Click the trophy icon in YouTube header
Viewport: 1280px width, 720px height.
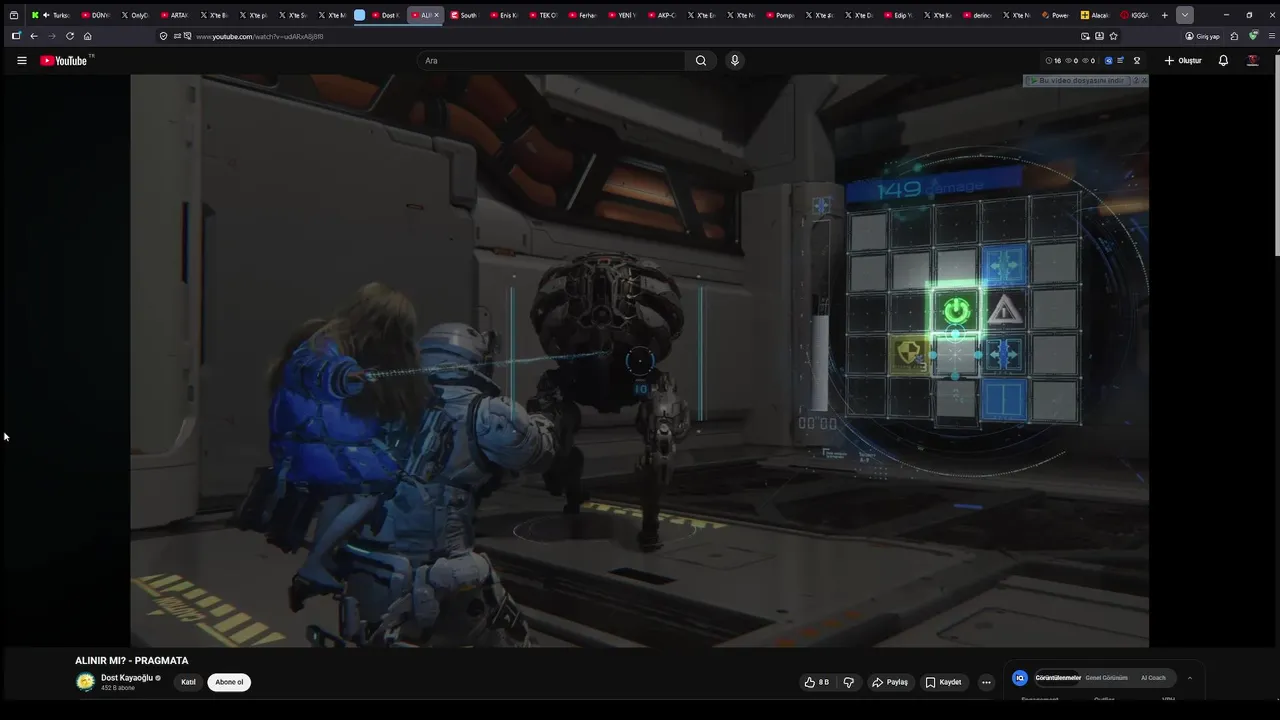[1137, 61]
